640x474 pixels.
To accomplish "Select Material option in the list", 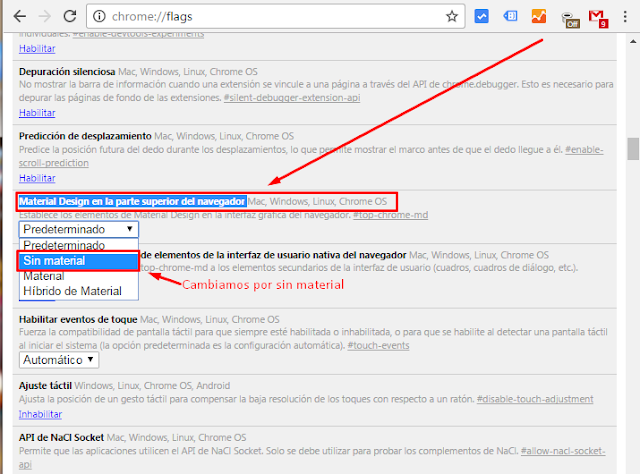I will click(x=78, y=276).
